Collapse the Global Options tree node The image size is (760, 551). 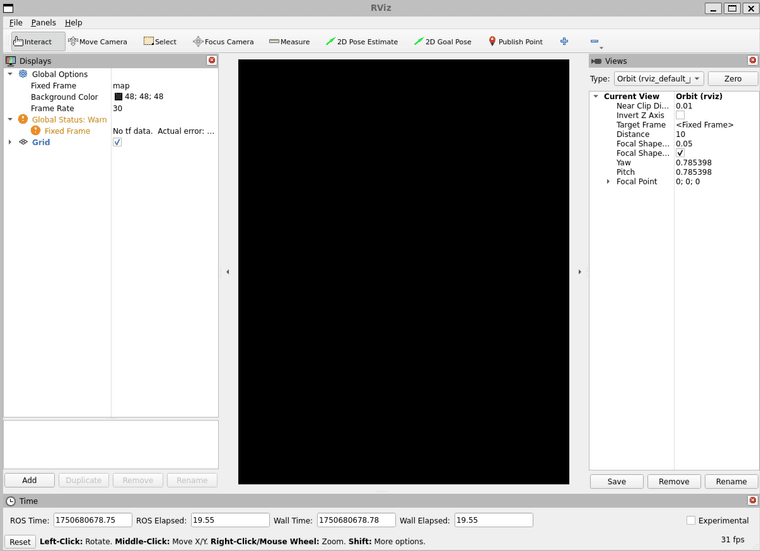click(x=10, y=74)
